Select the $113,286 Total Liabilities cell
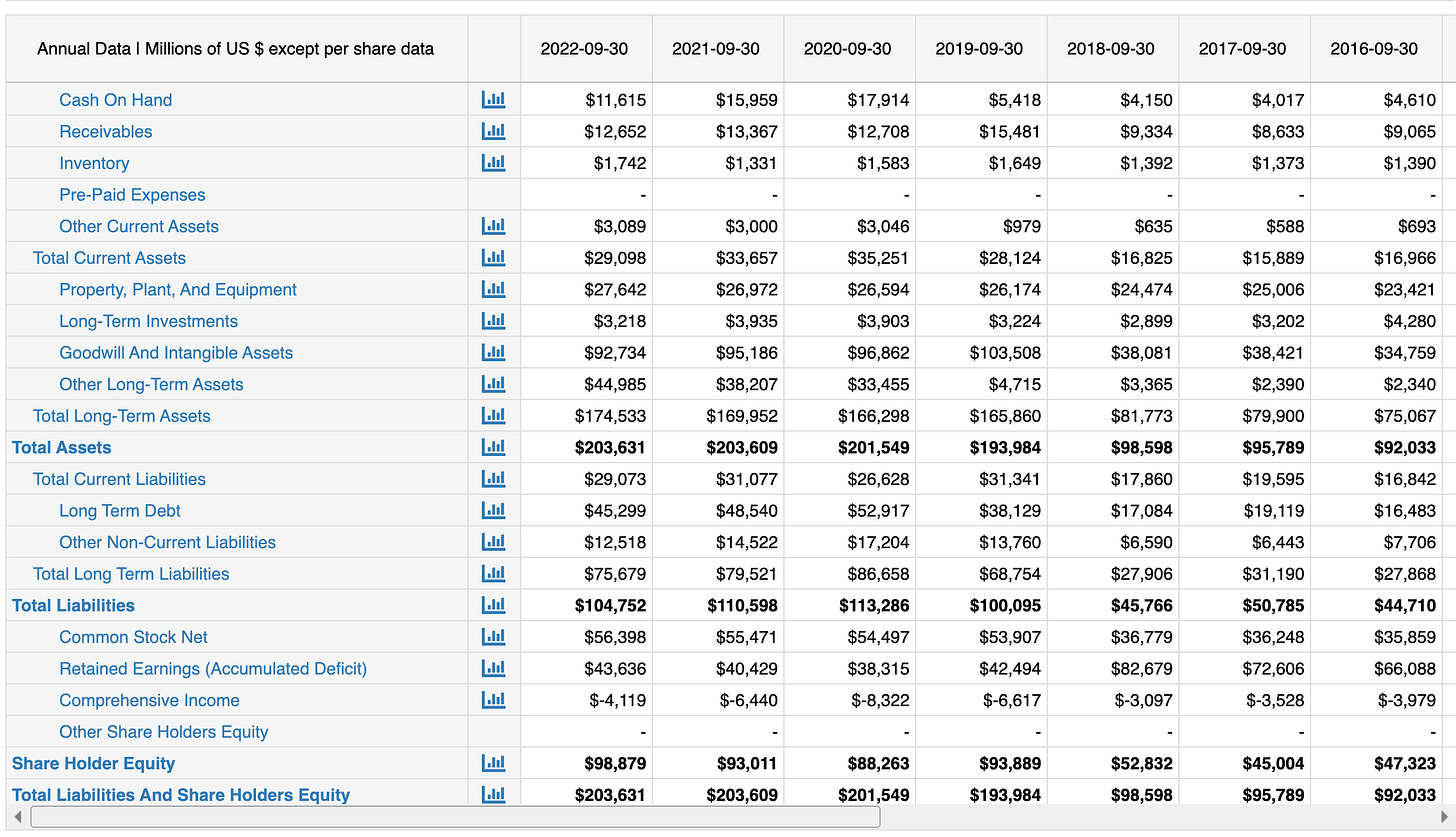The image size is (1456, 837). 850,606
